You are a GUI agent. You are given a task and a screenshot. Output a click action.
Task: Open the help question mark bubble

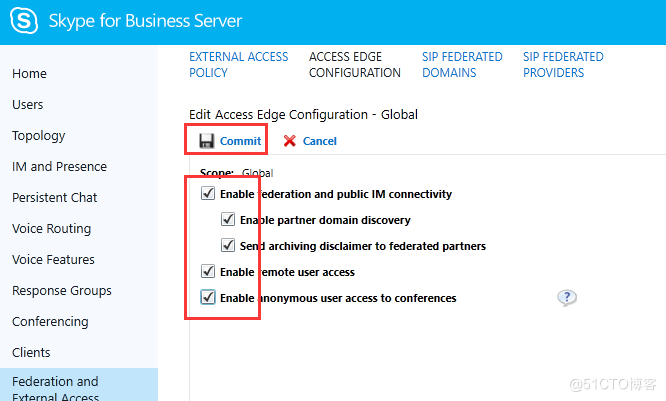pyautogui.click(x=567, y=298)
